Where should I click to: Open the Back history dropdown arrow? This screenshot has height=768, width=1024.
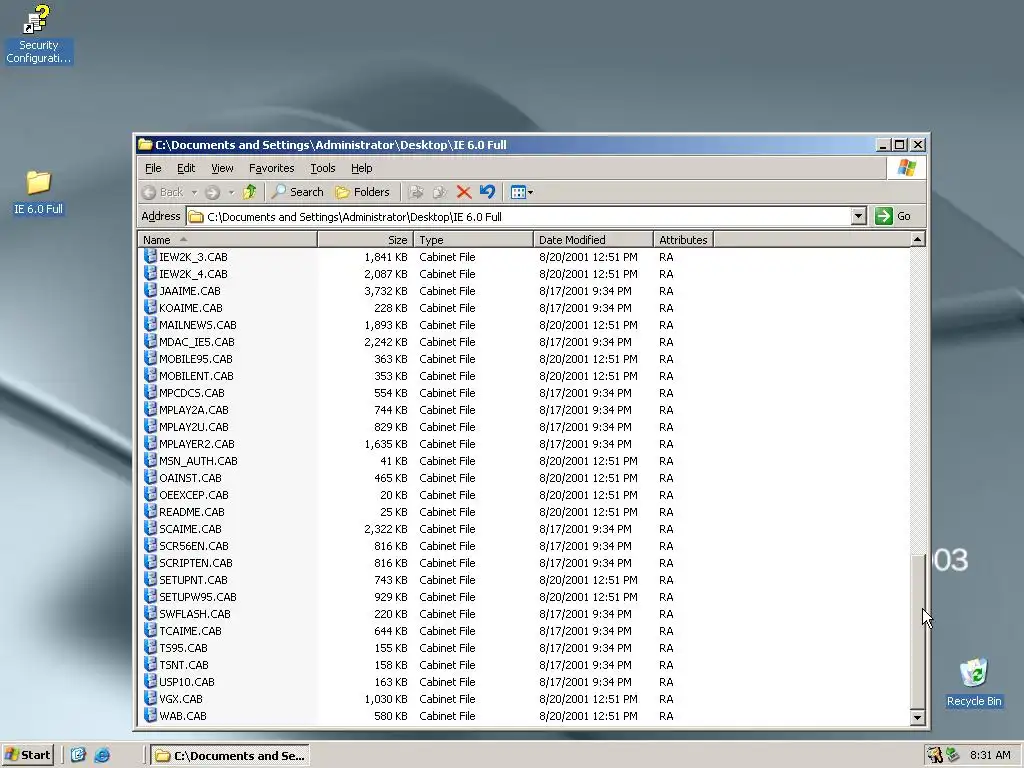tap(194, 192)
